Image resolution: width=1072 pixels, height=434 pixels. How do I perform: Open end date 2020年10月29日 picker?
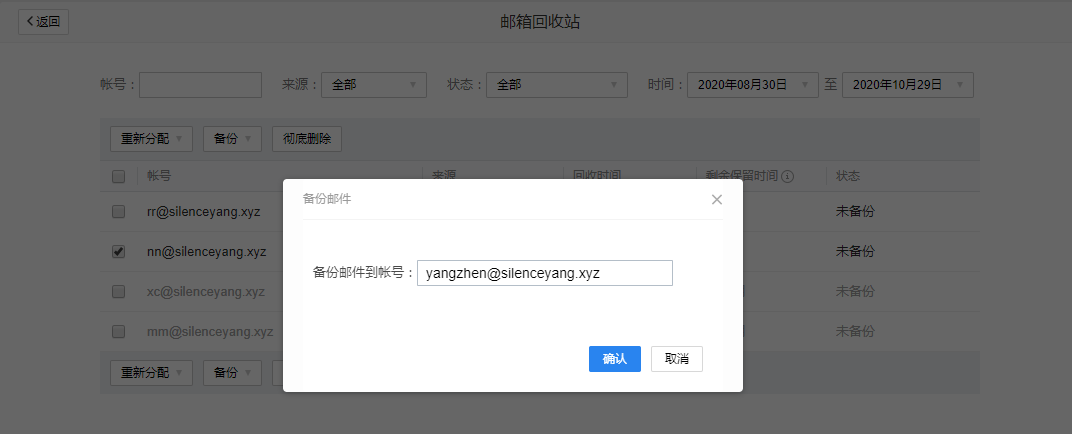(x=908, y=85)
